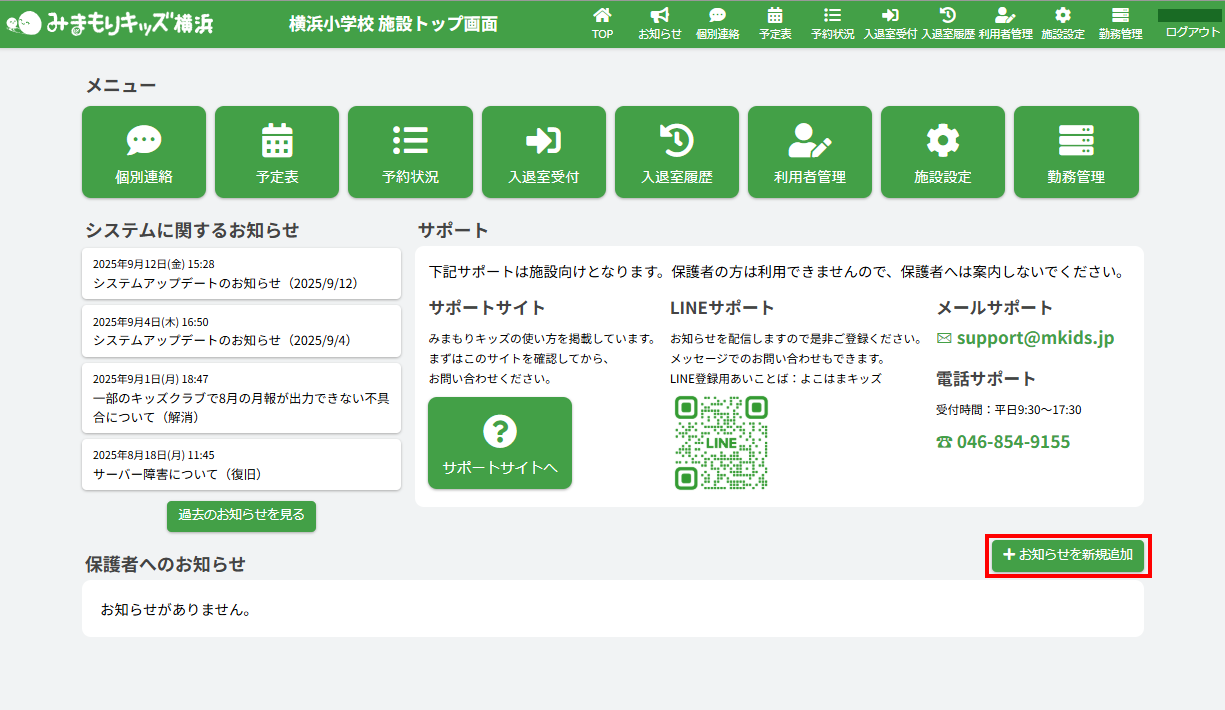The width and height of the screenshot is (1225, 710).
Task: Select 予定表 in the top navigation bar
Action: click(x=775, y=23)
